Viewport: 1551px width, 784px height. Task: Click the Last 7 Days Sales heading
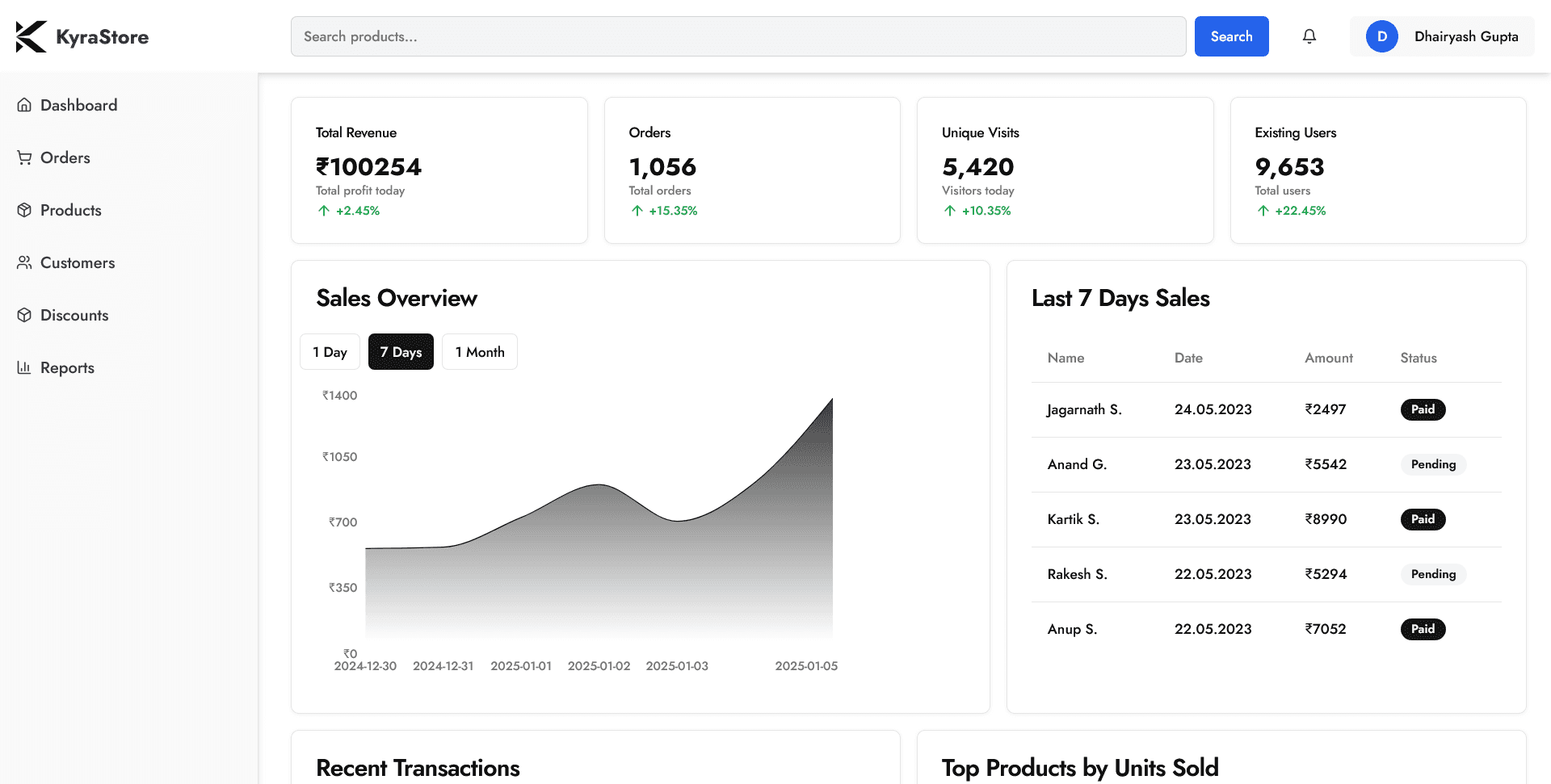point(1120,298)
